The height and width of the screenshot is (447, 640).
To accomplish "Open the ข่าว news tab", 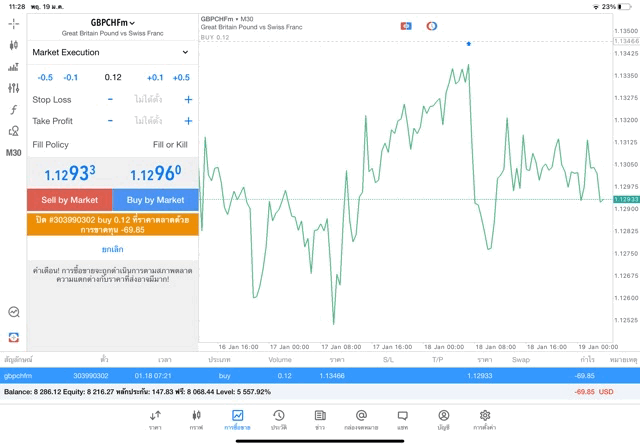I will pos(320,420).
